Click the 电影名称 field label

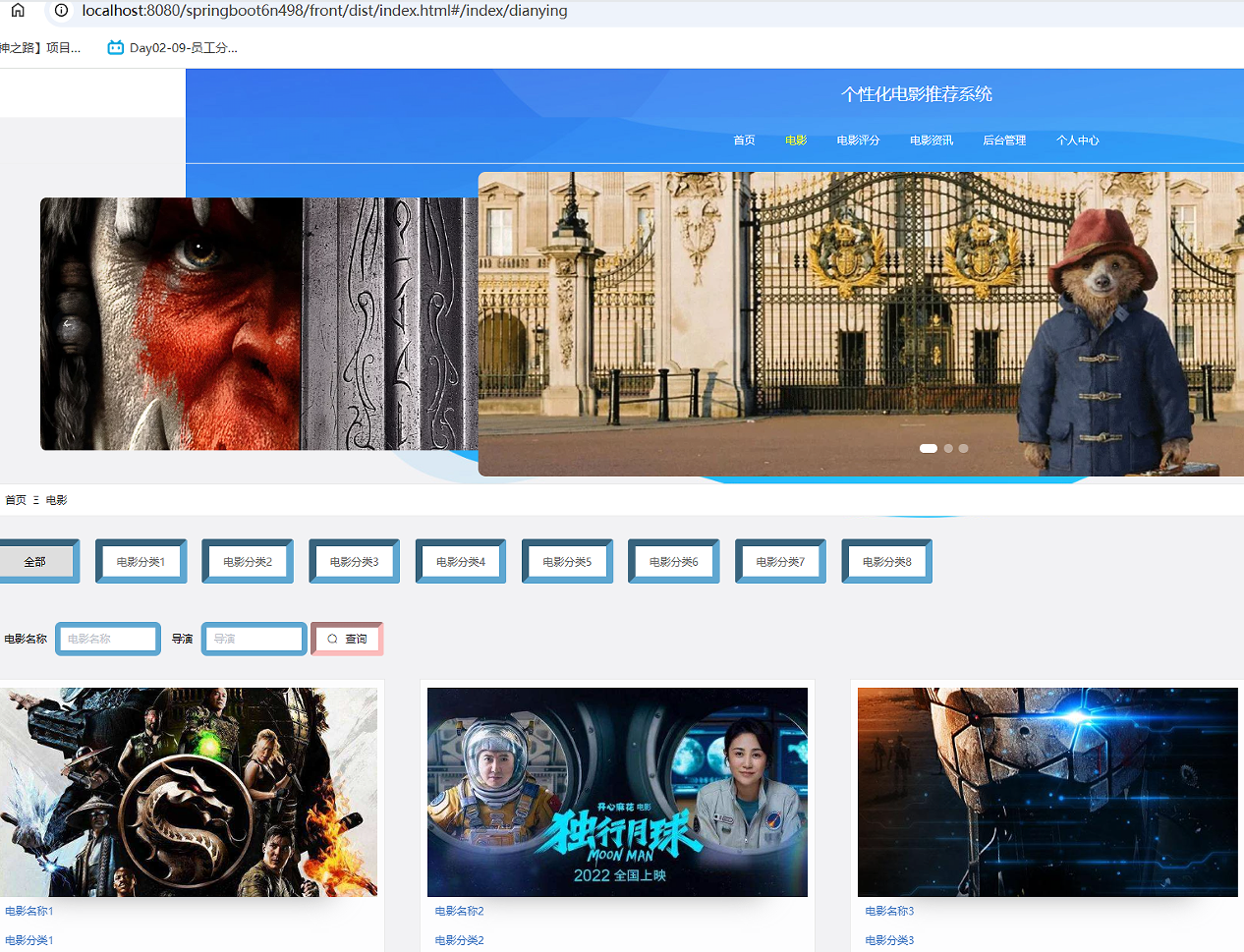tap(26, 639)
